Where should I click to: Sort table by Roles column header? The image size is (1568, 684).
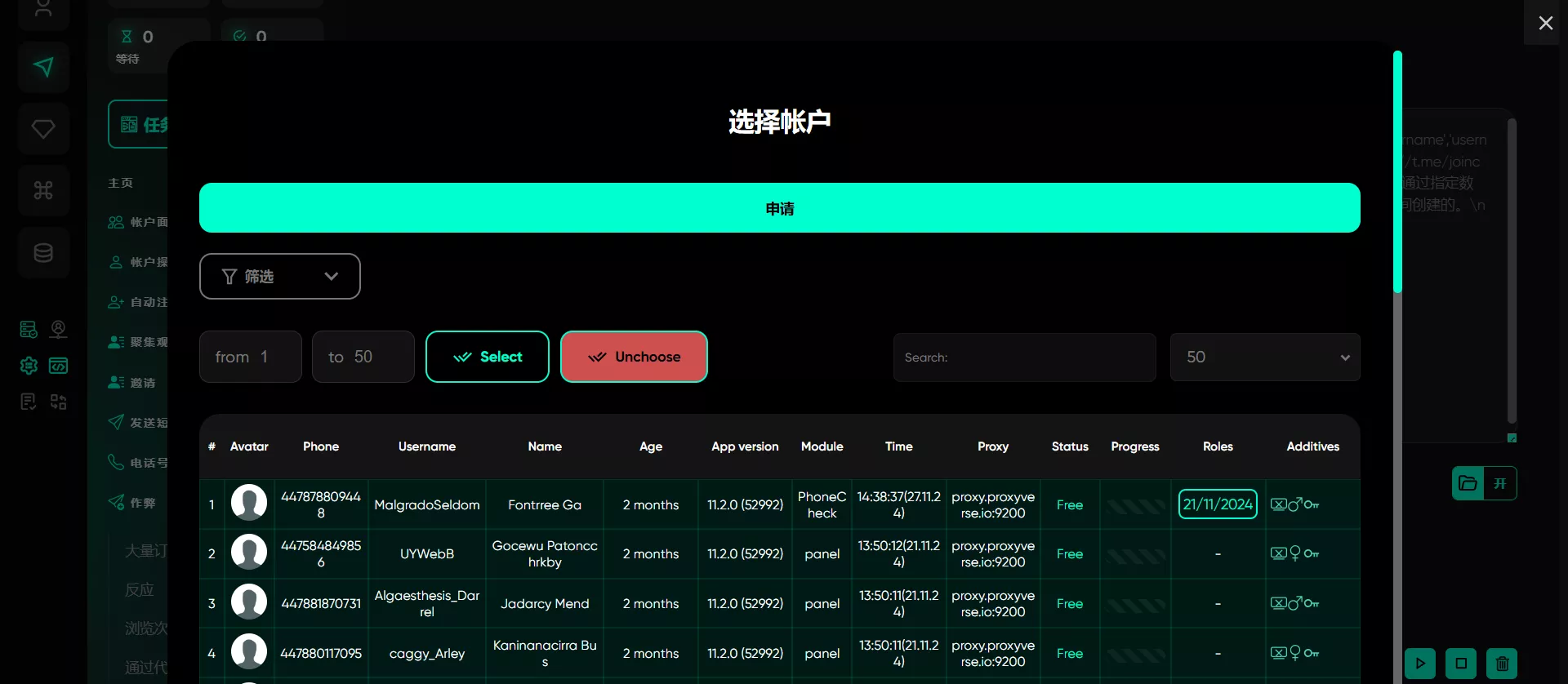click(1218, 446)
